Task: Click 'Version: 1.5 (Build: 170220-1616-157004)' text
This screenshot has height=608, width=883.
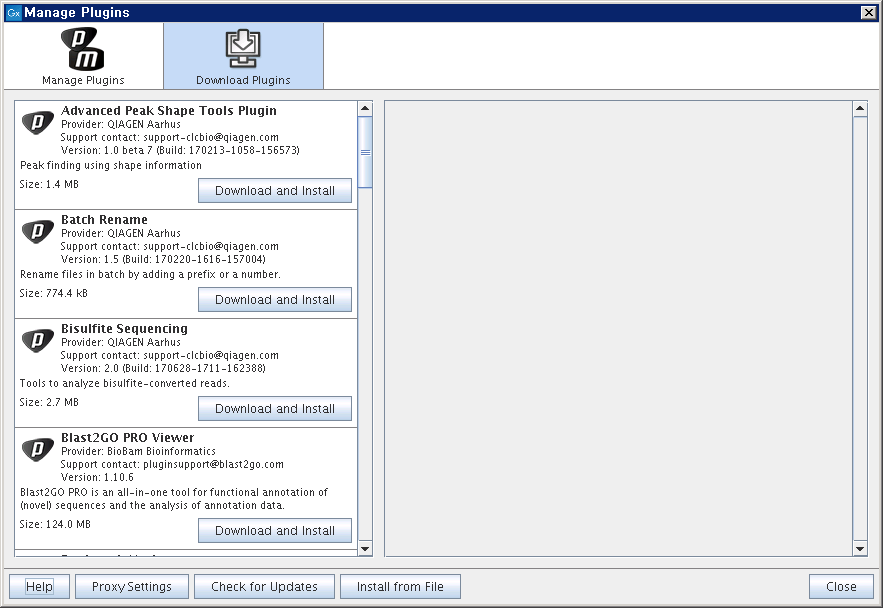Action: pos(163,260)
